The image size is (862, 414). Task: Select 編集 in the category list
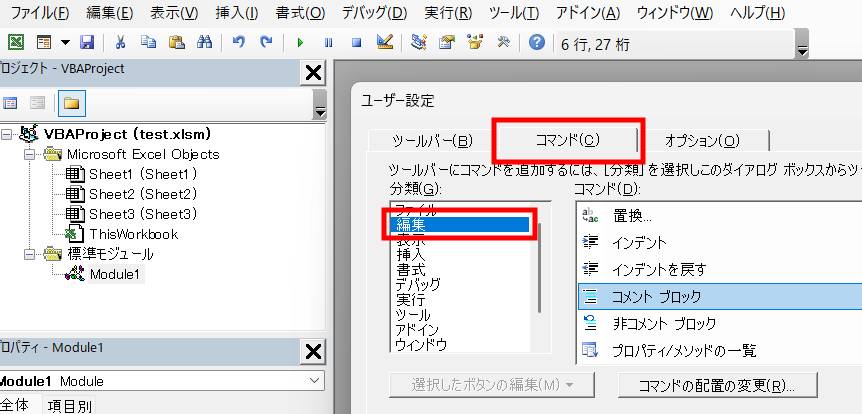(x=460, y=224)
